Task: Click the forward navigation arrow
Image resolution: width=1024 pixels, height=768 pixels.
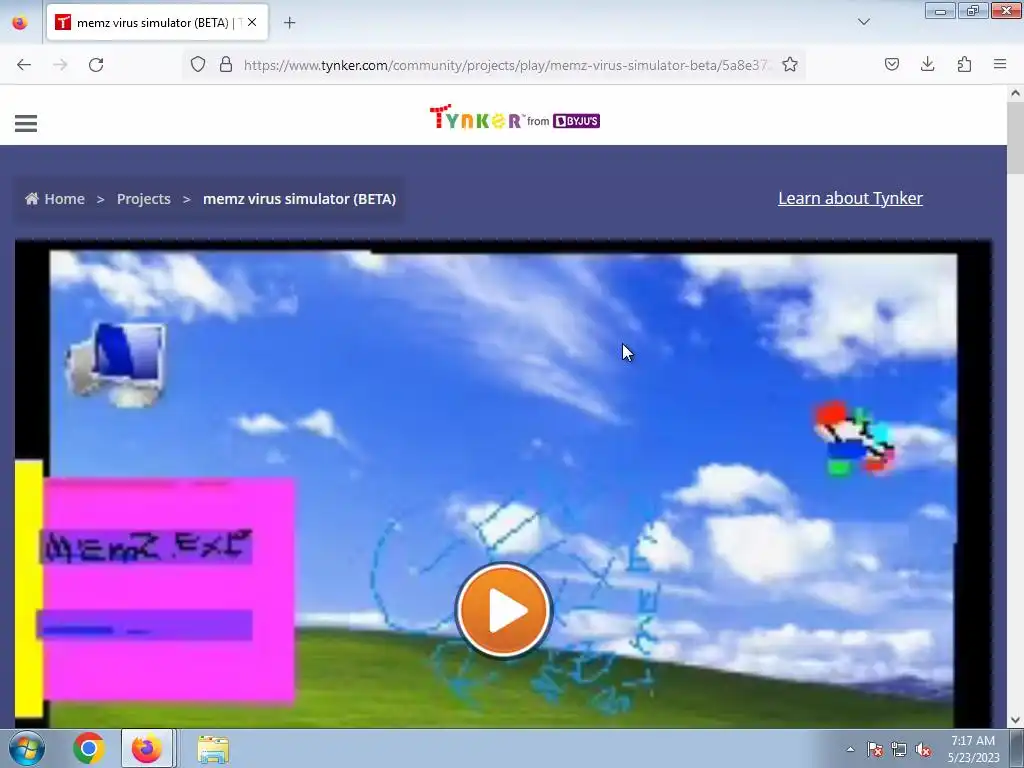Action: click(x=60, y=64)
